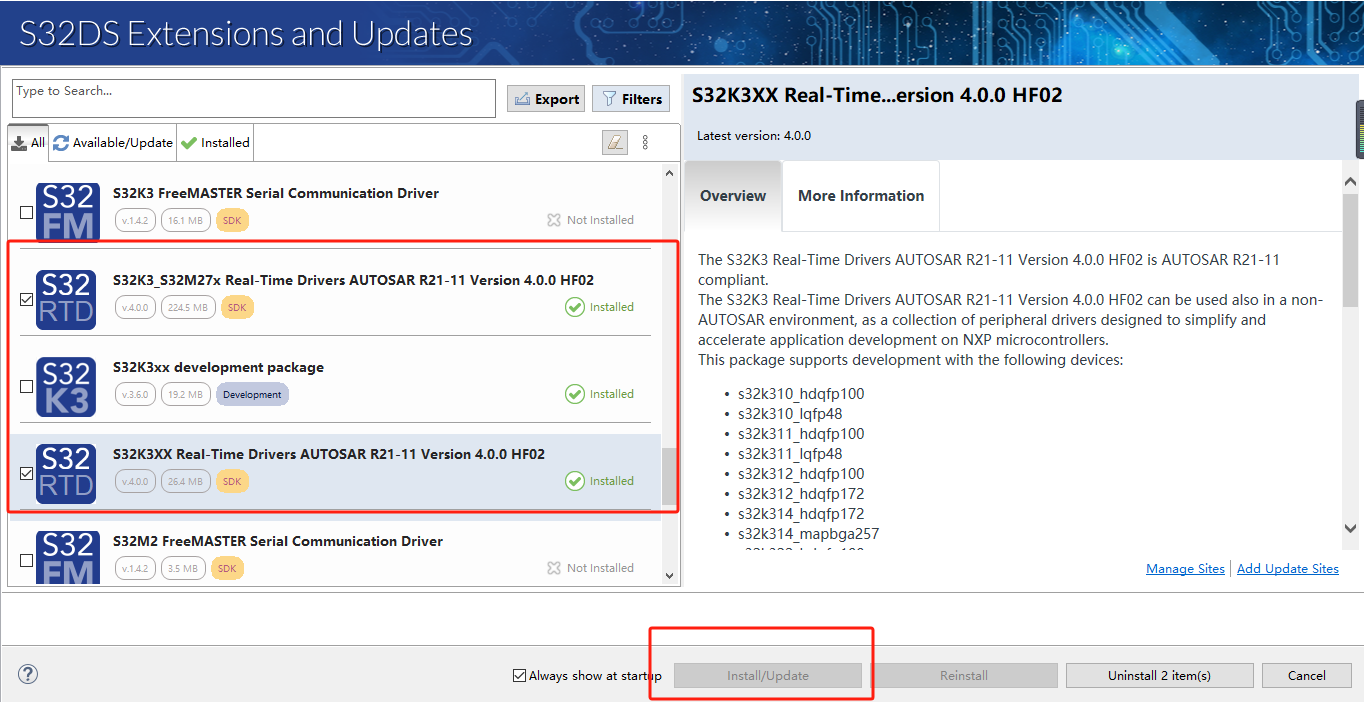Switch to the Available/Update tab

pos(113,143)
